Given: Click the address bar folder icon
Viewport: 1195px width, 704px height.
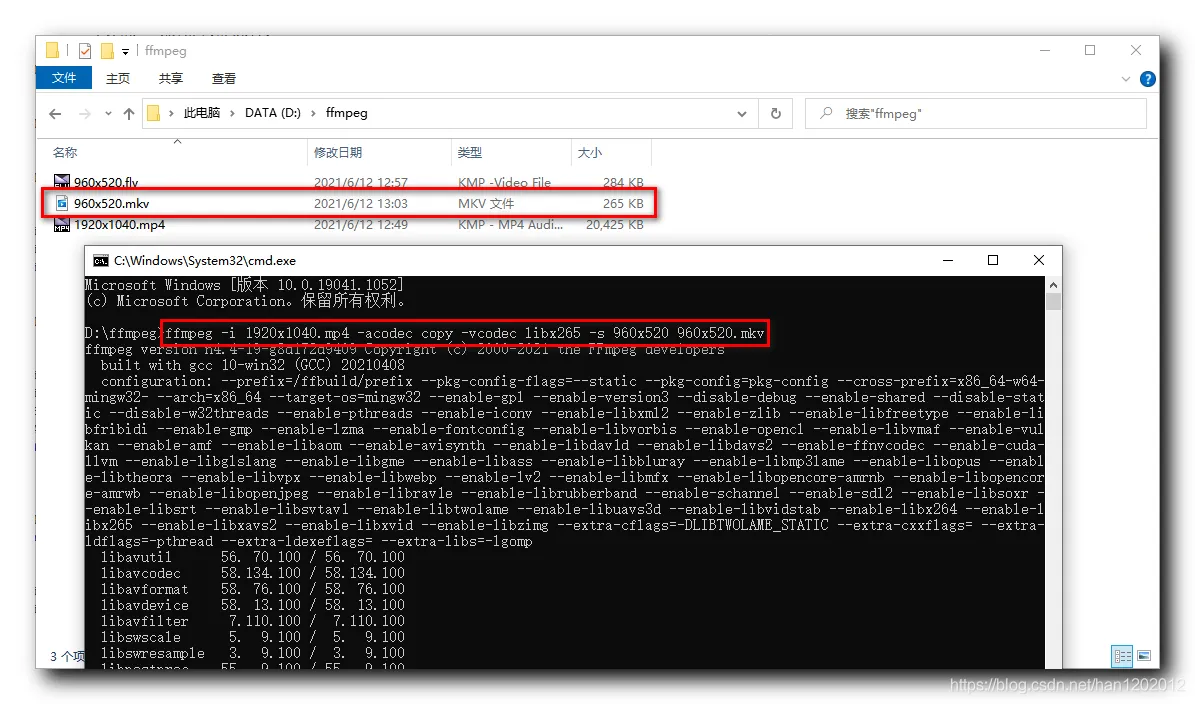Looking at the screenshot, I should (153, 114).
